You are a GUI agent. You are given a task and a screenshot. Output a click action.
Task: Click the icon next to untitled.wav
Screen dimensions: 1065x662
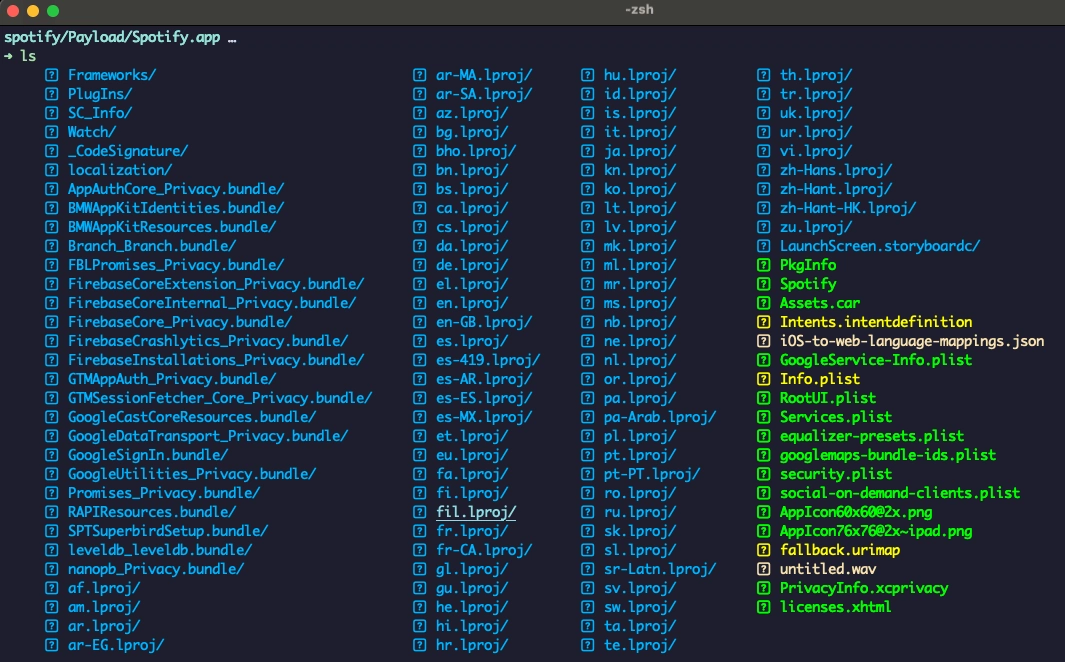[763, 569]
